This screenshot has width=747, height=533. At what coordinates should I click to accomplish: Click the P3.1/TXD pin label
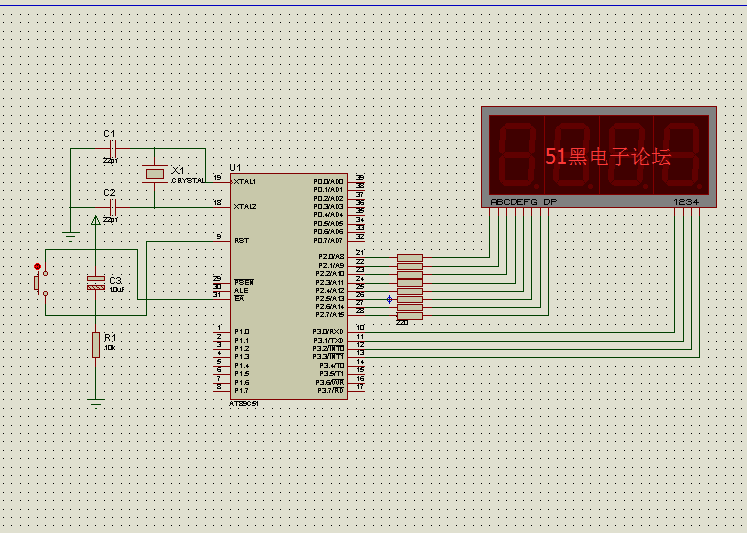[328, 341]
